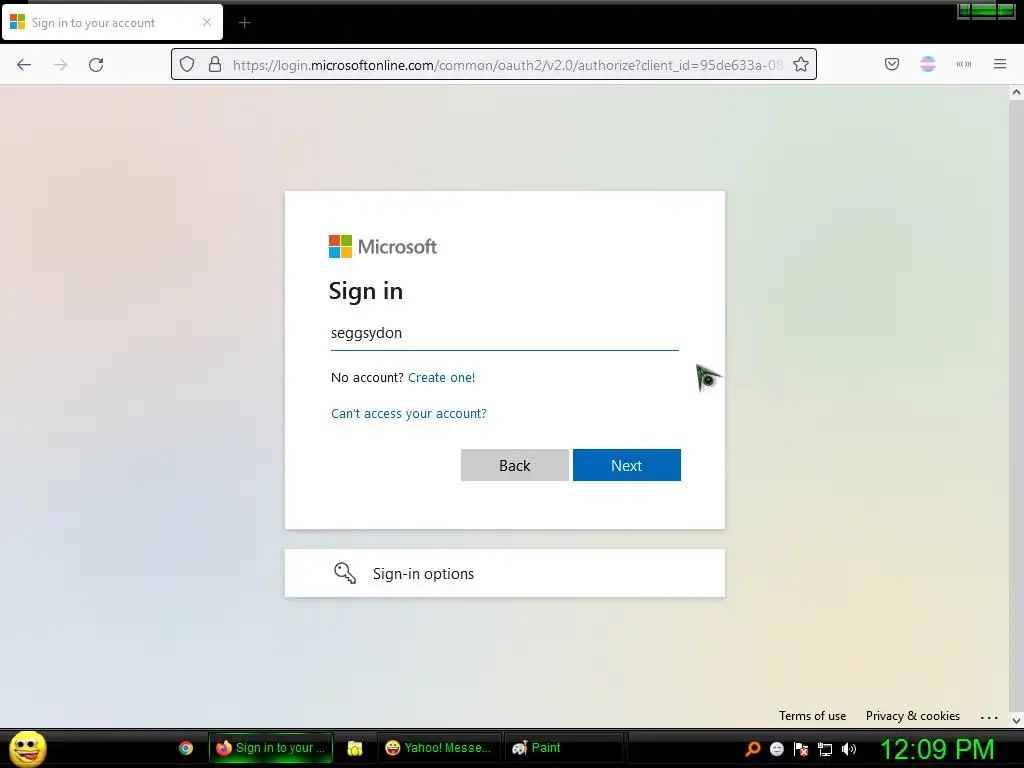Switch to Paint in the taskbar

click(564, 748)
